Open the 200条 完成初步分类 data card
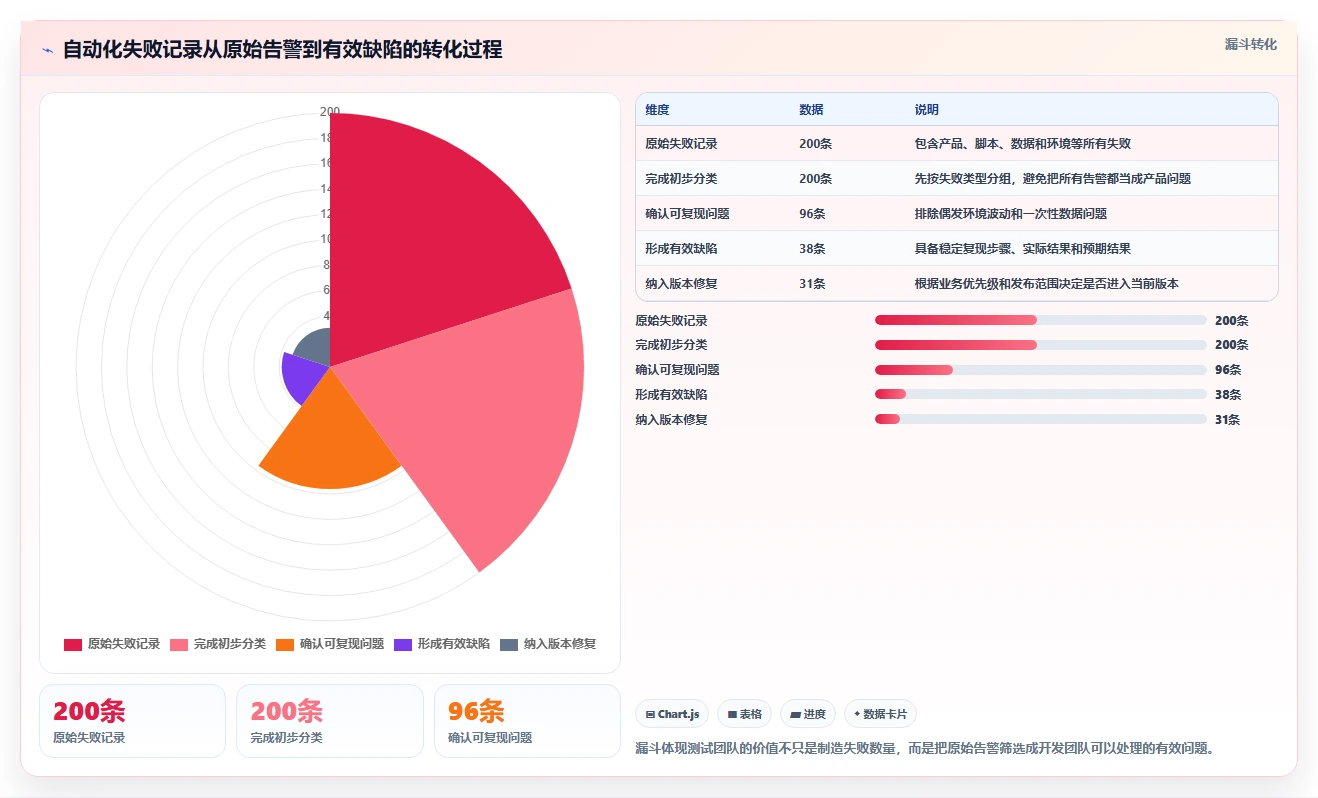 coord(330,721)
